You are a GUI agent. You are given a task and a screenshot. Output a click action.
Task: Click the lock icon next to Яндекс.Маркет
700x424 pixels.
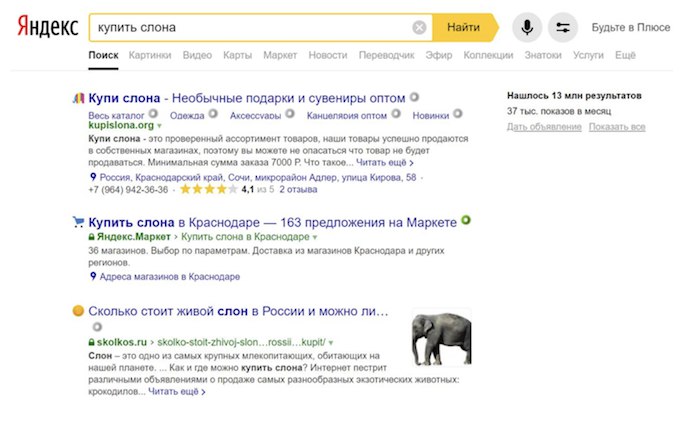point(92,237)
